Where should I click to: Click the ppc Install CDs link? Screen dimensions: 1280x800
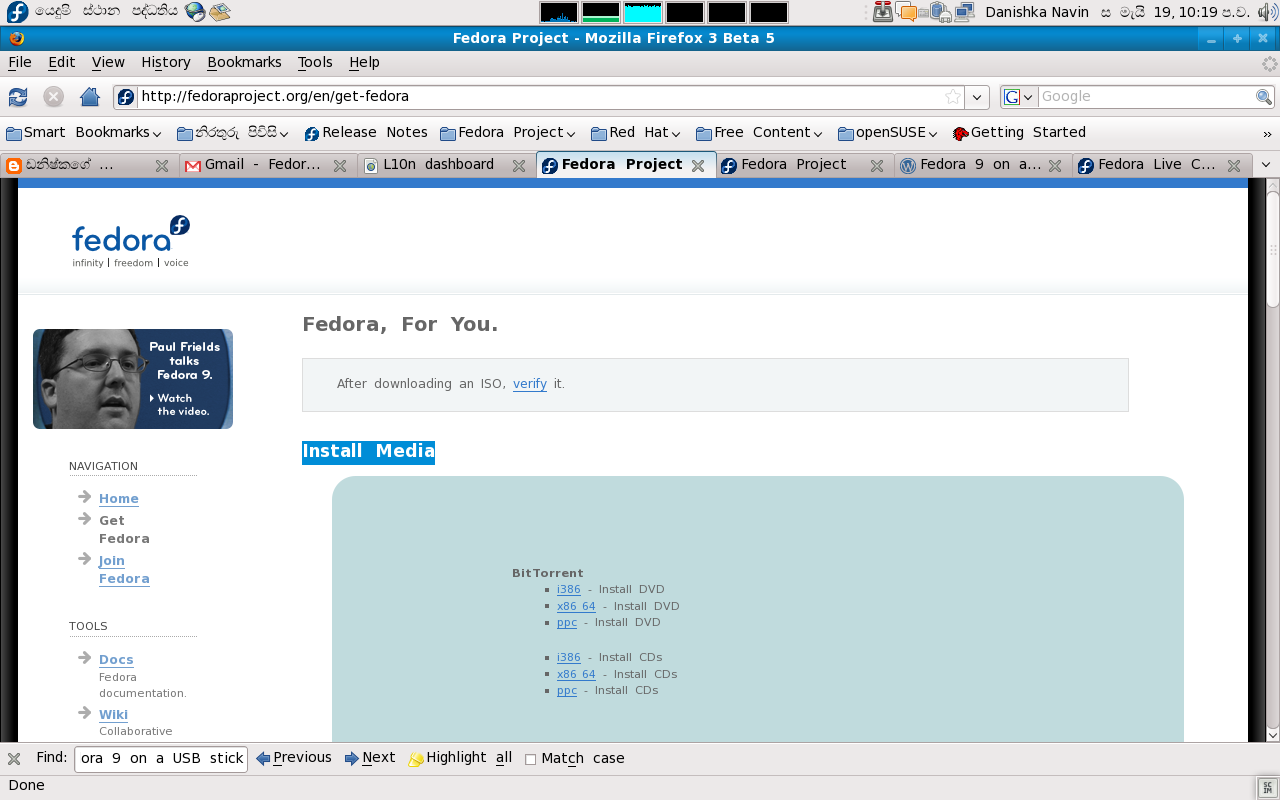pos(567,691)
